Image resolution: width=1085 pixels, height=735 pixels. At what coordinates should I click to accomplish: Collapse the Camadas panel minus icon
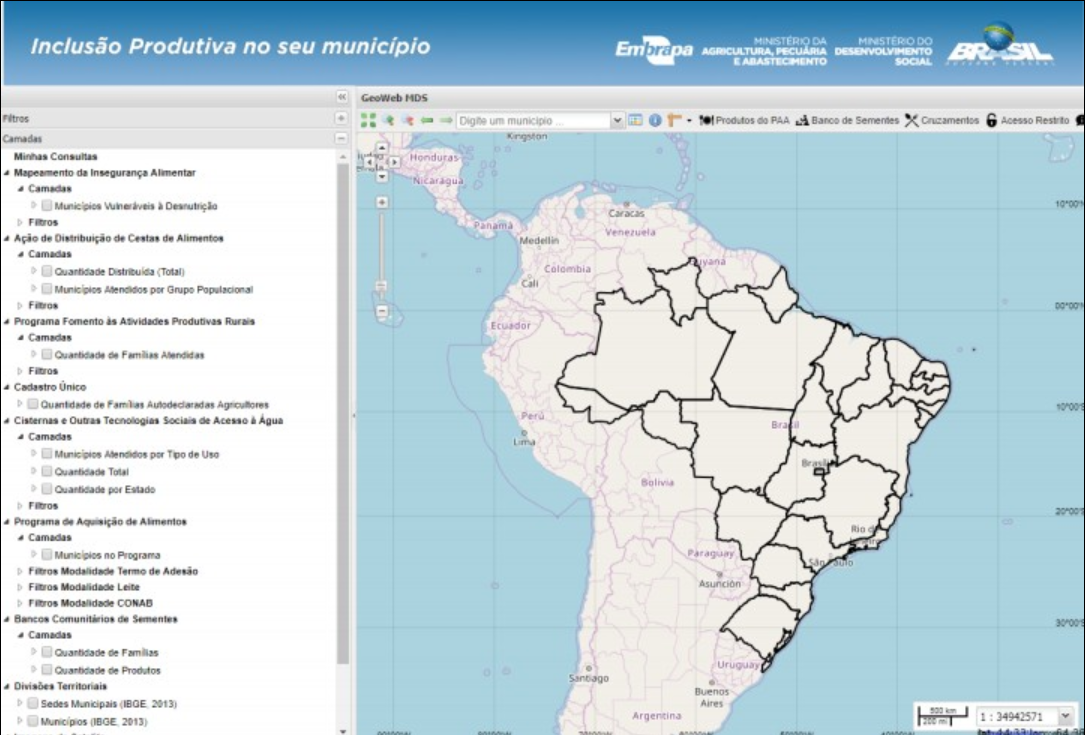341,138
